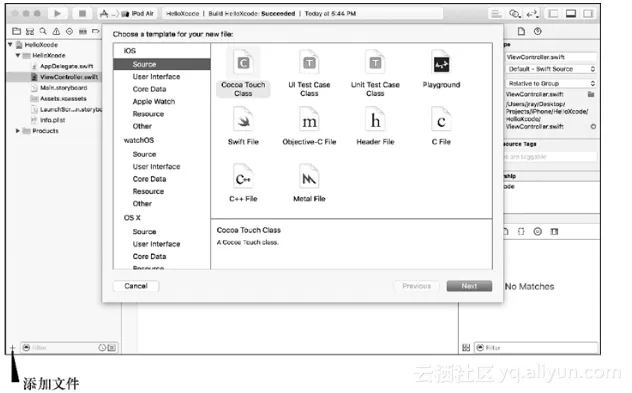Screen dimensions: 632x393
Task: Open the breakpoint navigator
Action: (96, 31)
